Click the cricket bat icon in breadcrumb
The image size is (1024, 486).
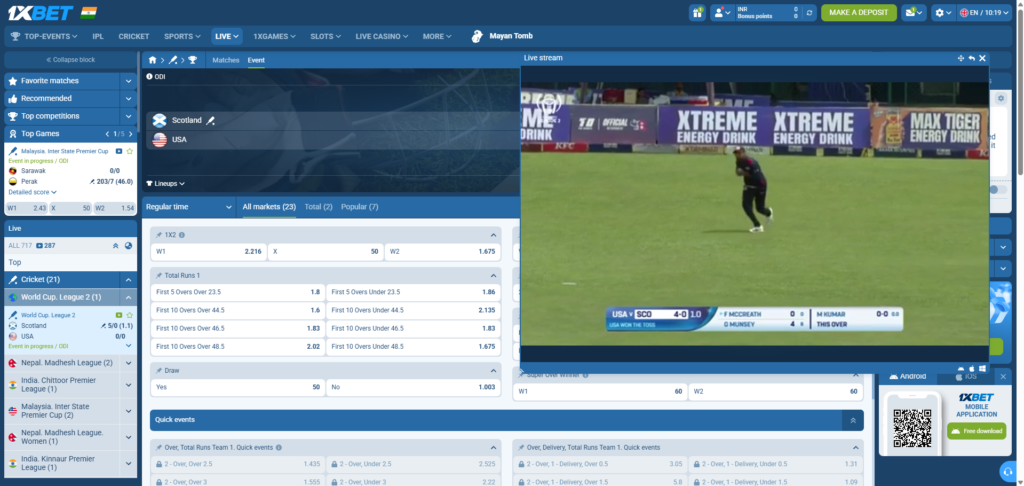click(173, 60)
